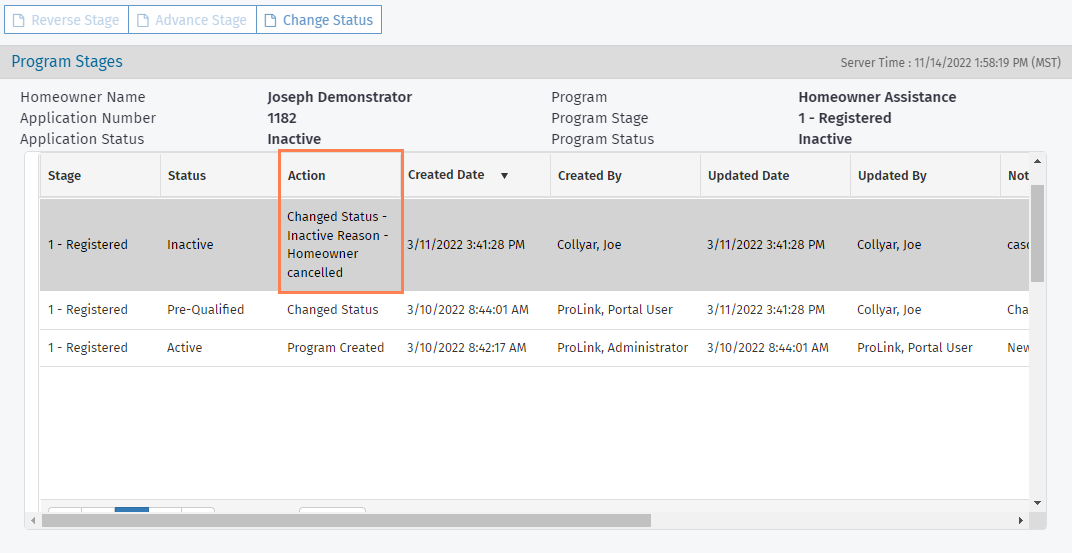Image resolution: width=1072 pixels, height=553 pixels.
Task: Click the highlighted current page button
Action: pos(132,511)
